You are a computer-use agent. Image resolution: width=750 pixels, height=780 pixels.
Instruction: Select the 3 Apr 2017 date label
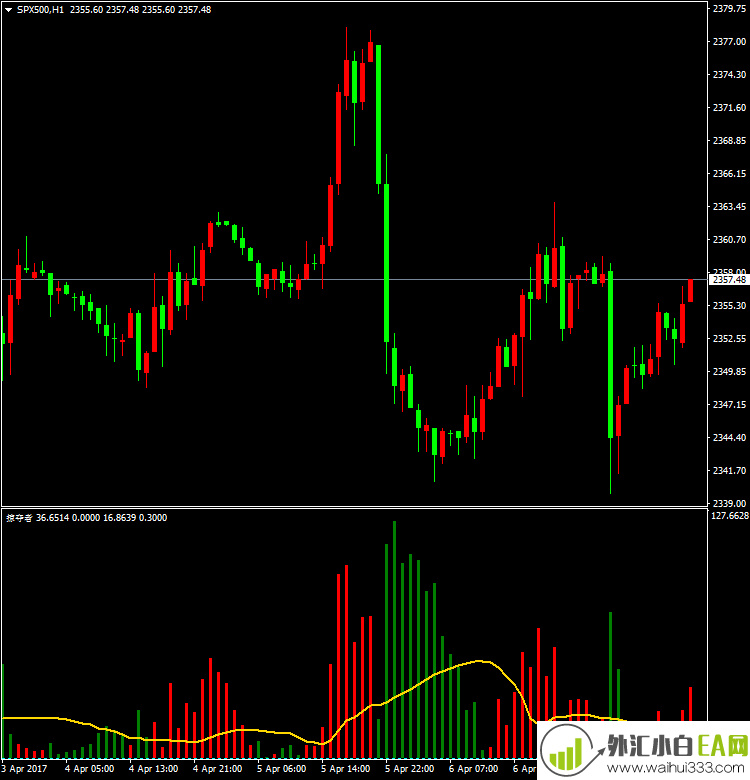tap(25, 769)
